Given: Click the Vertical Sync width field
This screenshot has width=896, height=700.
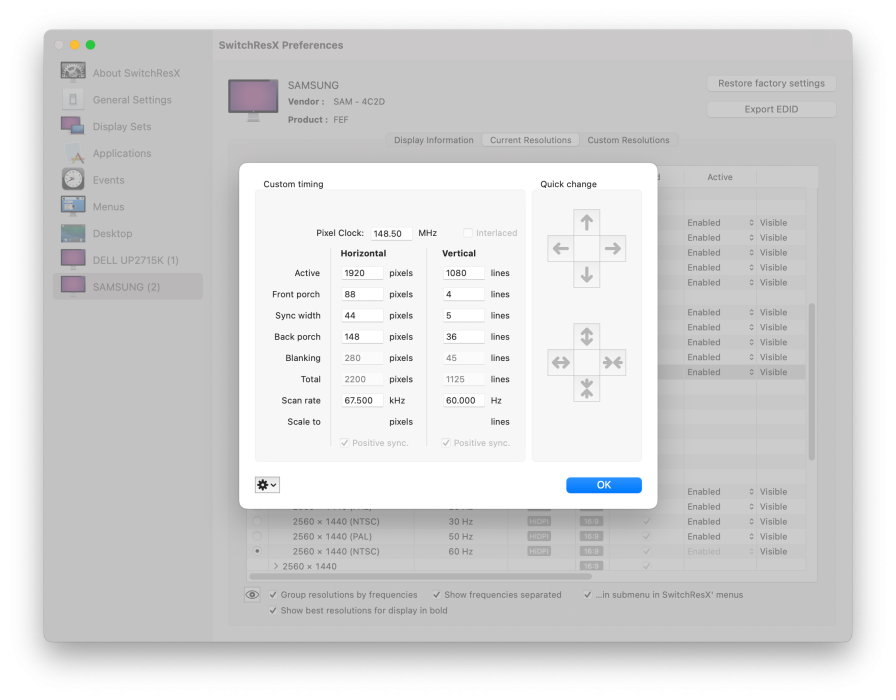Looking at the screenshot, I should 463,315.
